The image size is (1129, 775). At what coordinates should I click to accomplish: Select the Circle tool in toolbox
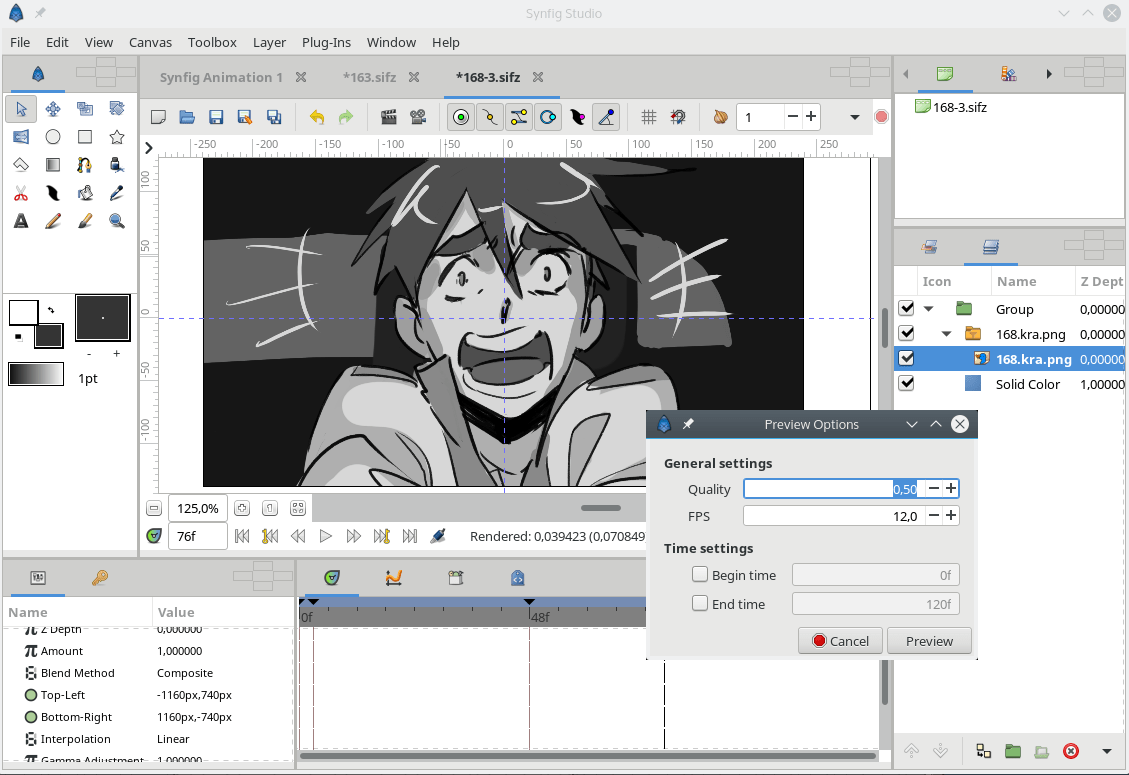(53, 137)
